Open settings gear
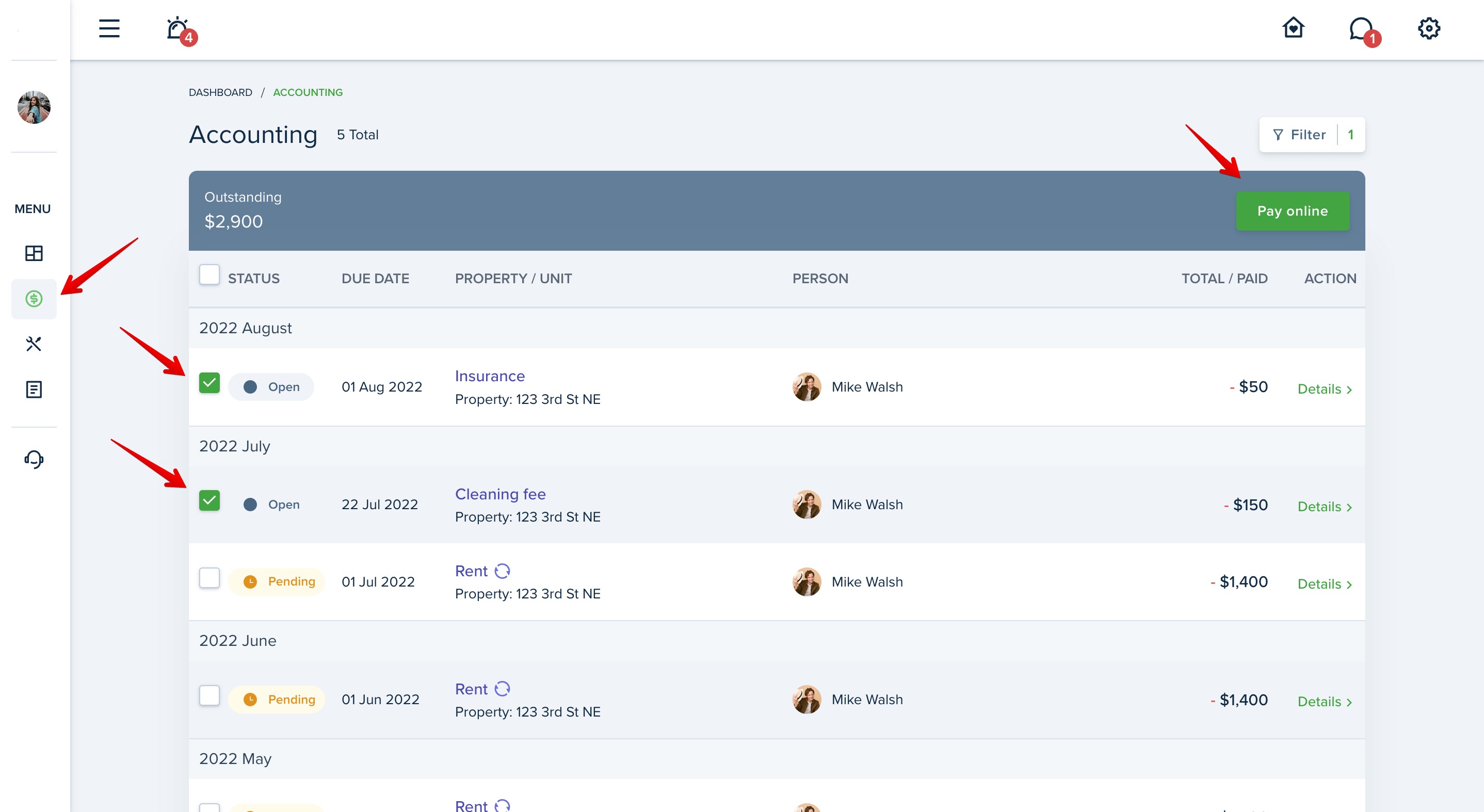 pyautogui.click(x=1429, y=28)
